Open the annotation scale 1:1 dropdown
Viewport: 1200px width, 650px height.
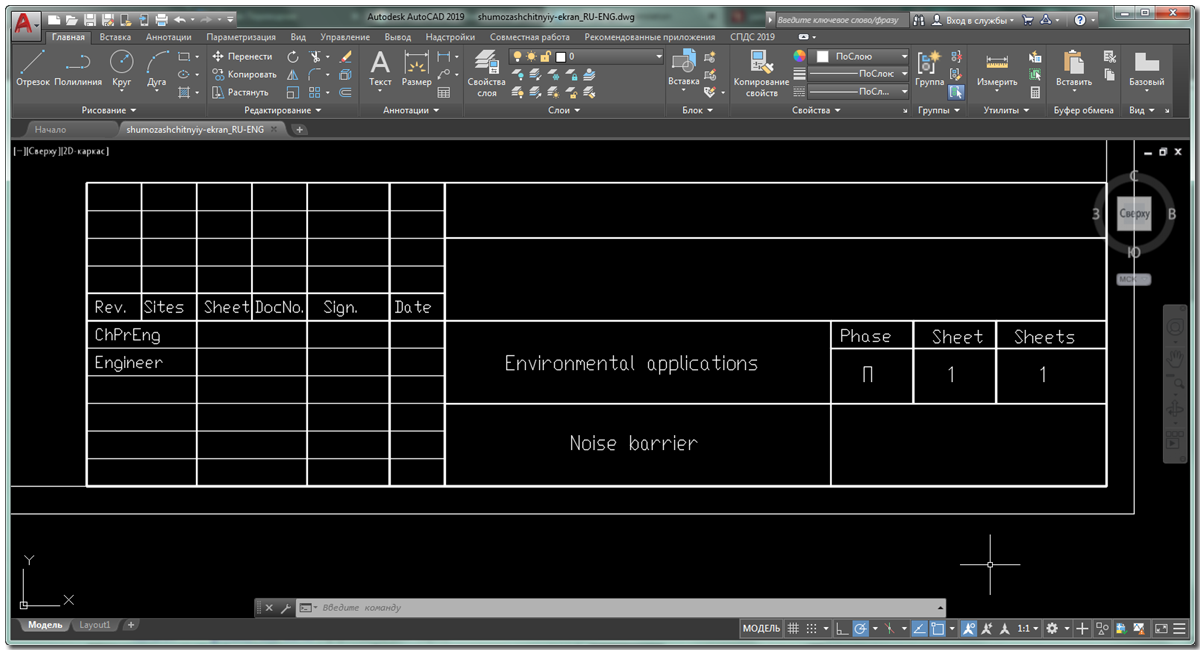click(x=1027, y=629)
